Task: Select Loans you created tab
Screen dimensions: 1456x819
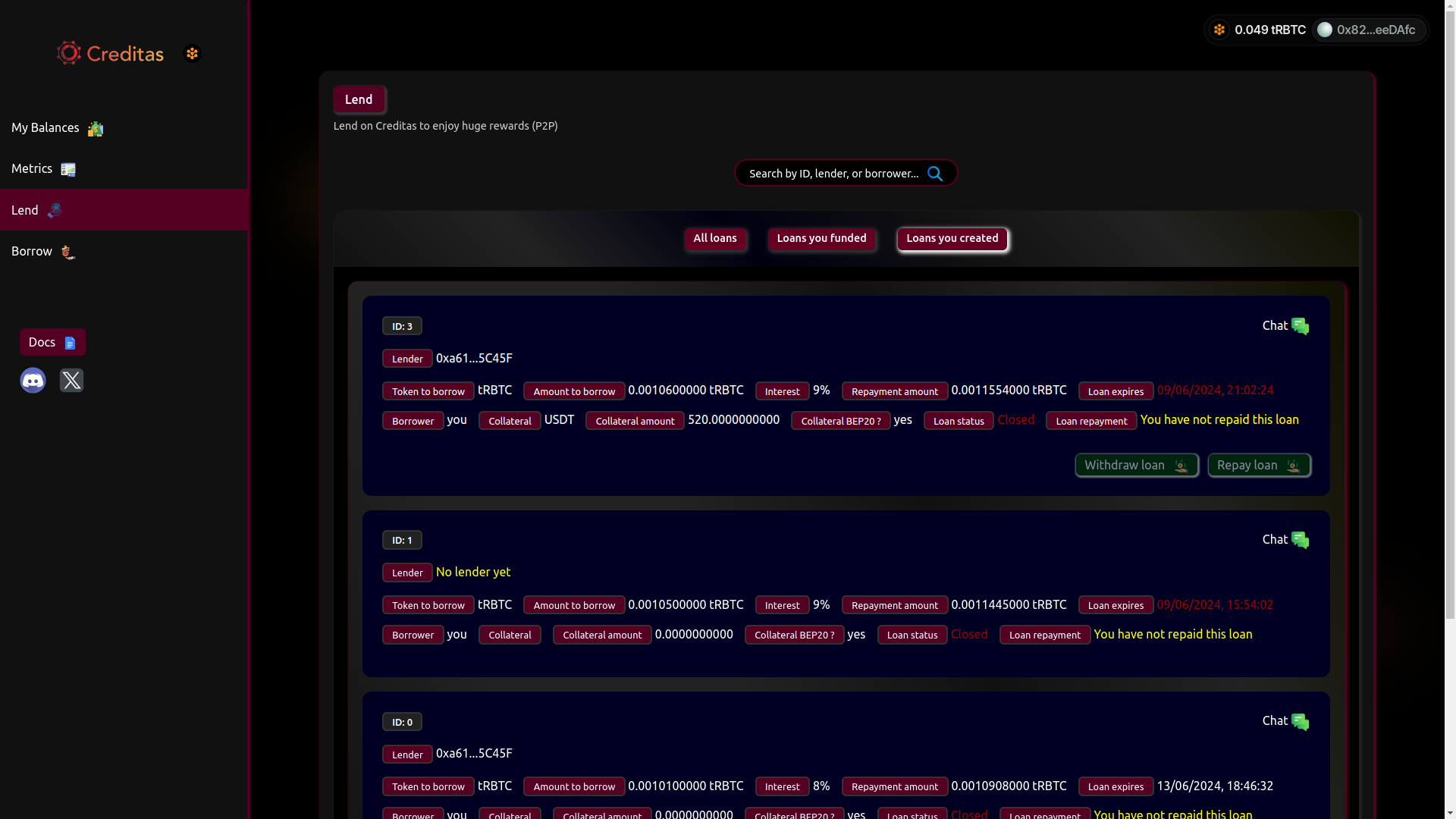Action: (952, 239)
